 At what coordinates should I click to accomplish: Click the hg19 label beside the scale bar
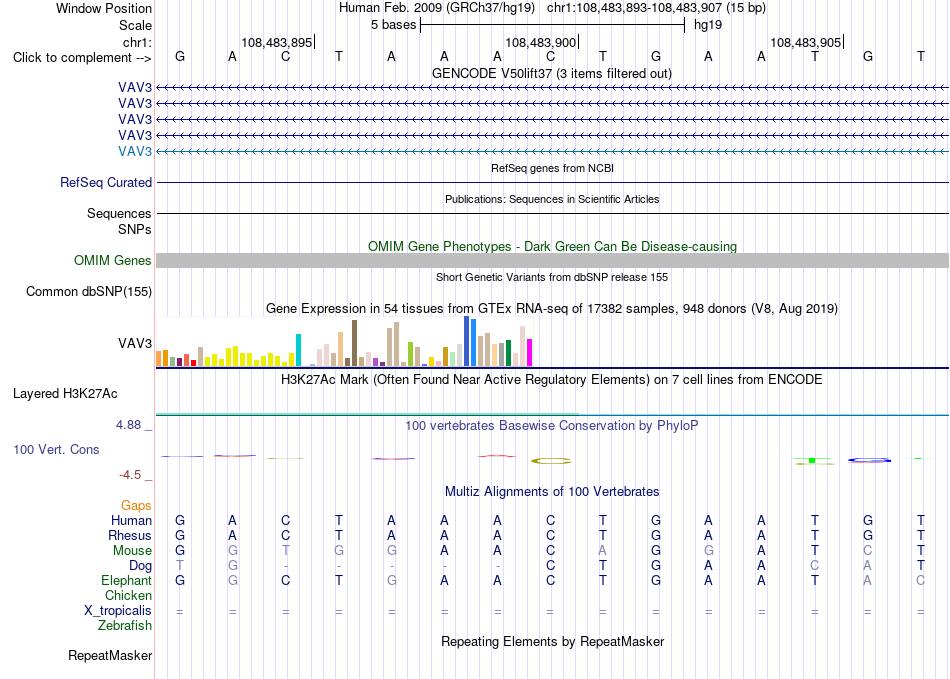(708, 25)
